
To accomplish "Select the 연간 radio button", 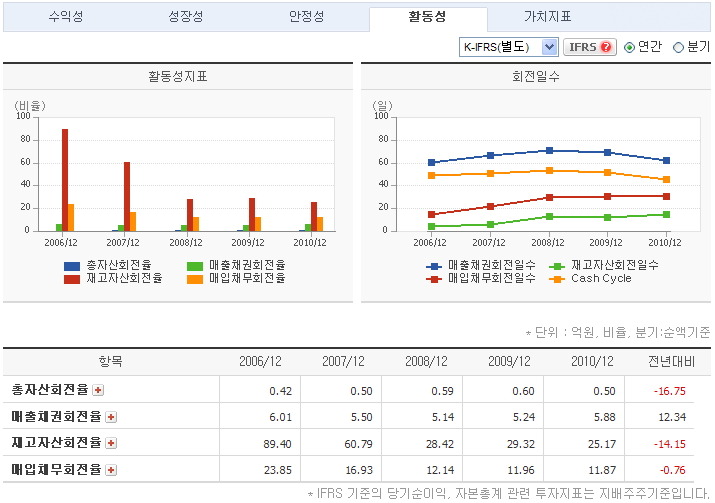I will pyautogui.click(x=629, y=47).
